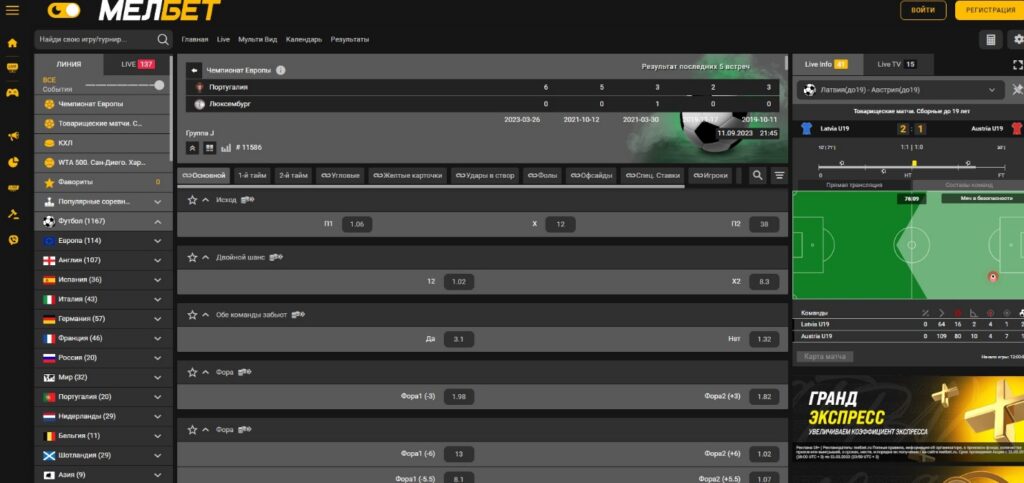Expand Популярные соревнования chevron
This screenshot has width=1024, height=483.
coord(157,202)
